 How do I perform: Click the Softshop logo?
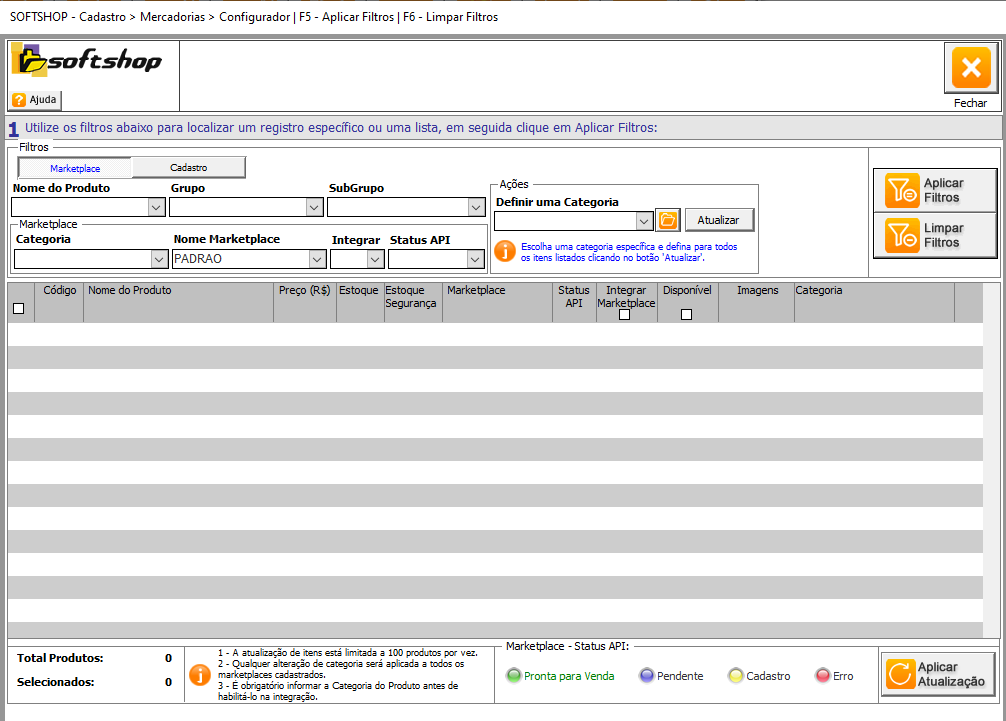tap(87, 61)
